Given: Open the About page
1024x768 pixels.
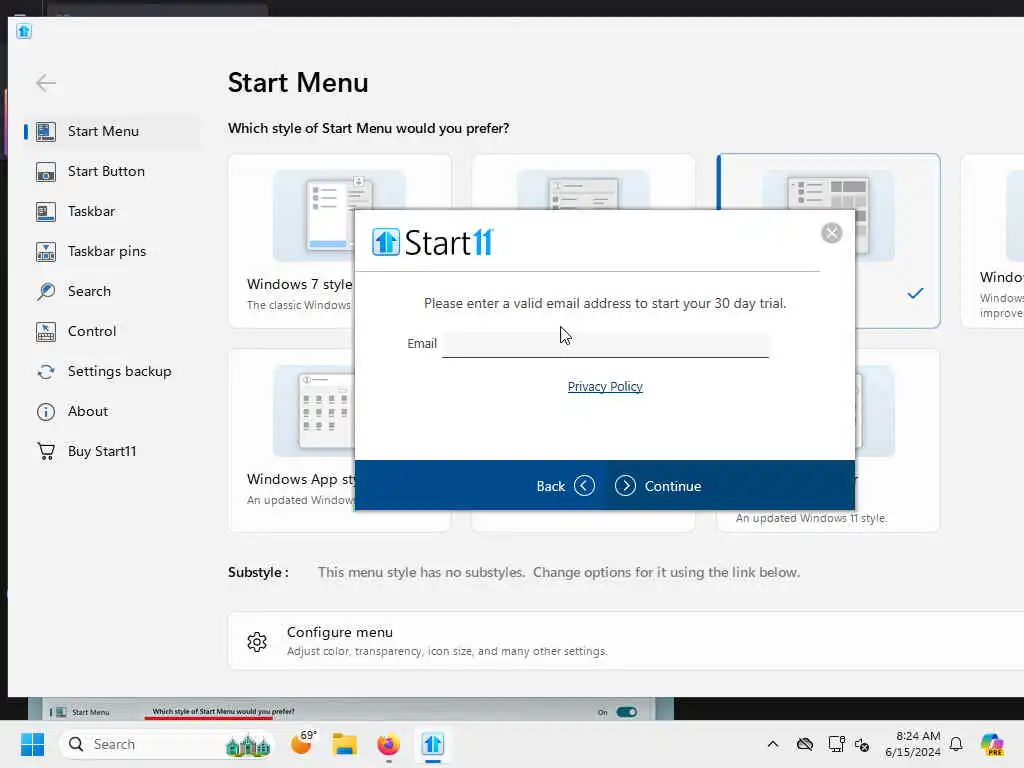Looking at the screenshot, I should 111,411.
